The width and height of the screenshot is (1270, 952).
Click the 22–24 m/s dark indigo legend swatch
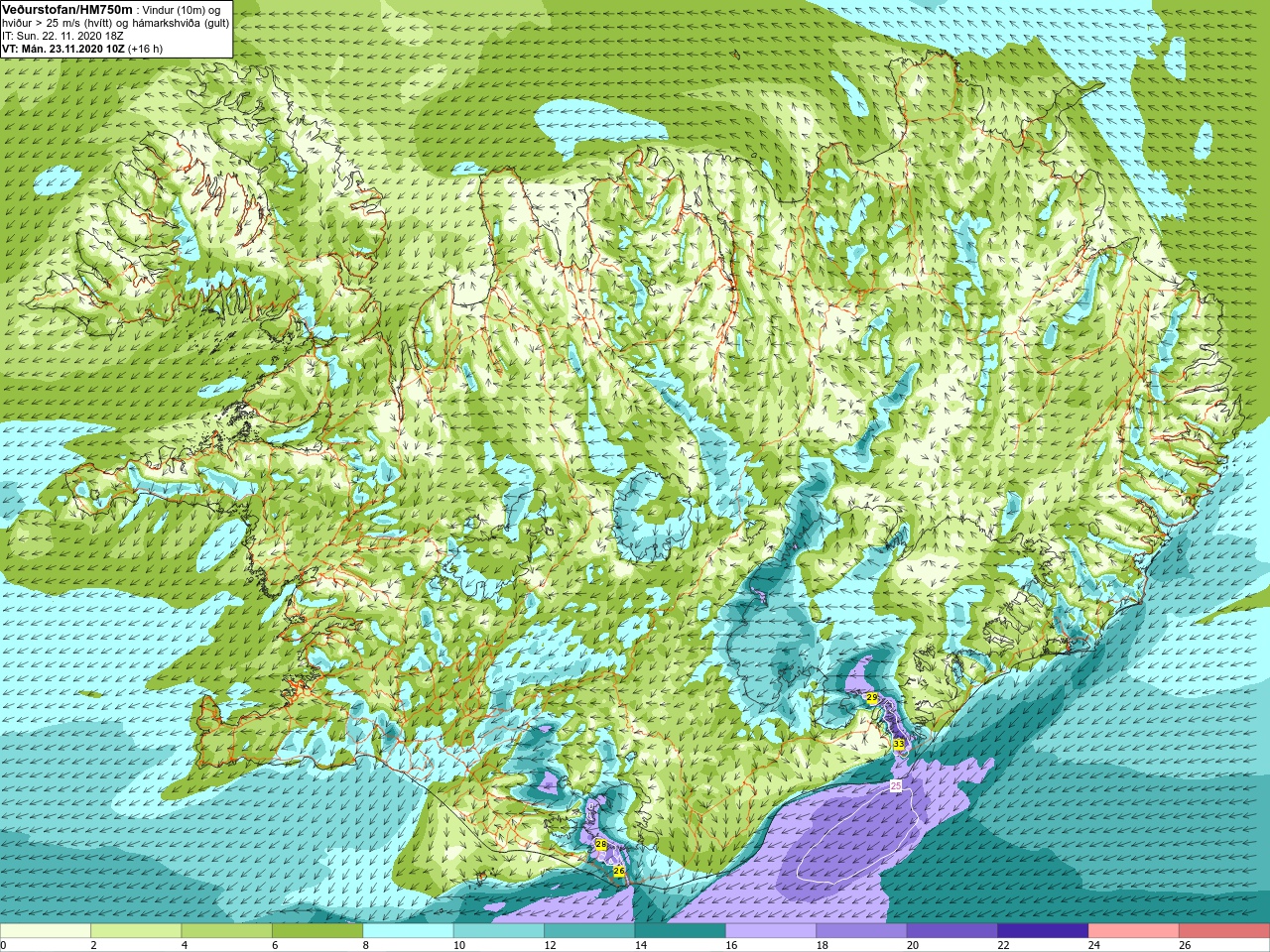[x=1043, y=931]
